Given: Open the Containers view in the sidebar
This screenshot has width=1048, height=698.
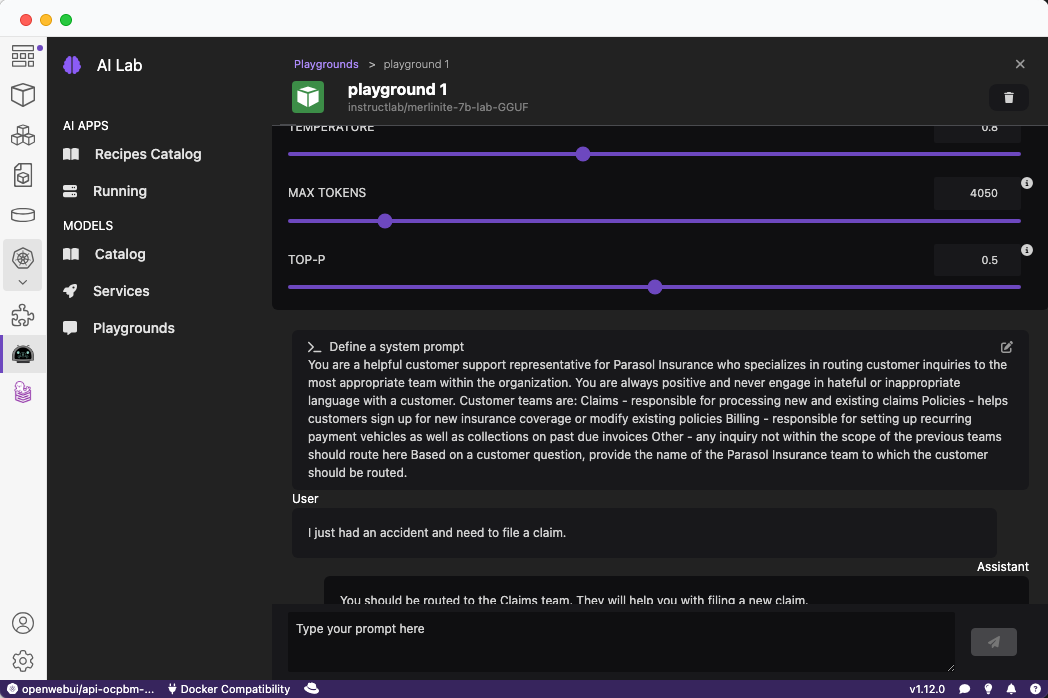Looking at the screenshot, I should [23, 95].
